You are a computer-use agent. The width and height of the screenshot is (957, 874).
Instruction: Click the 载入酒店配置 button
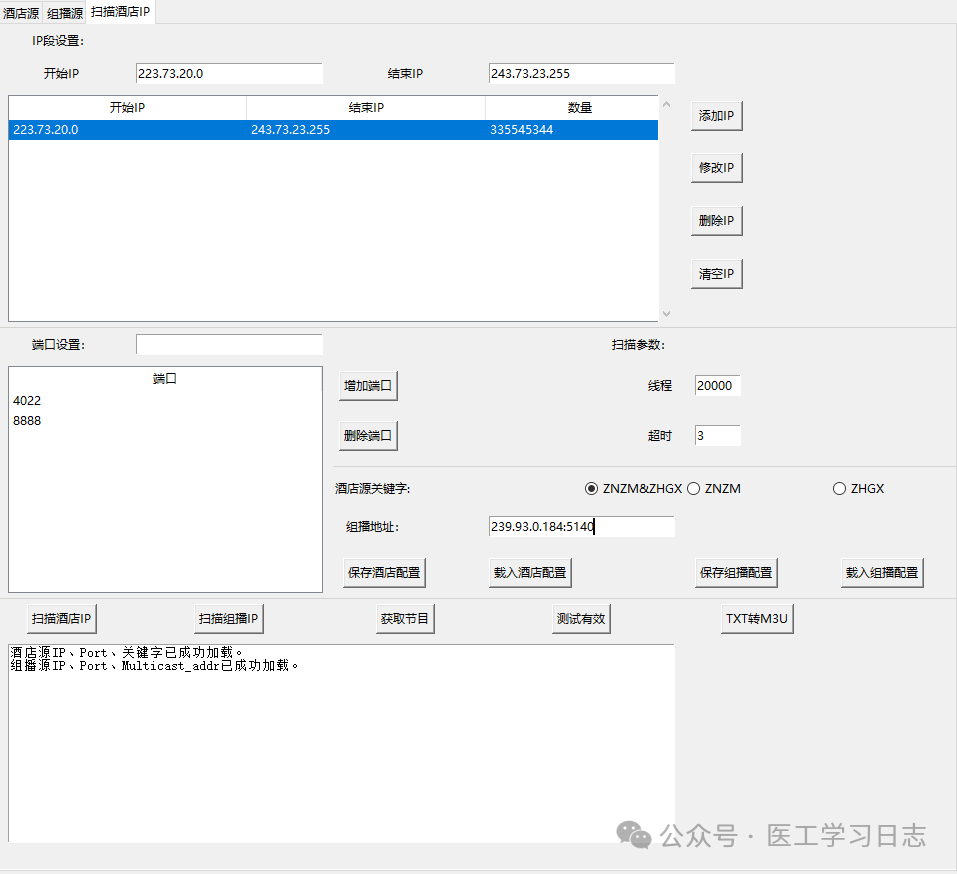pyautogui.click(x=530, y=572)
